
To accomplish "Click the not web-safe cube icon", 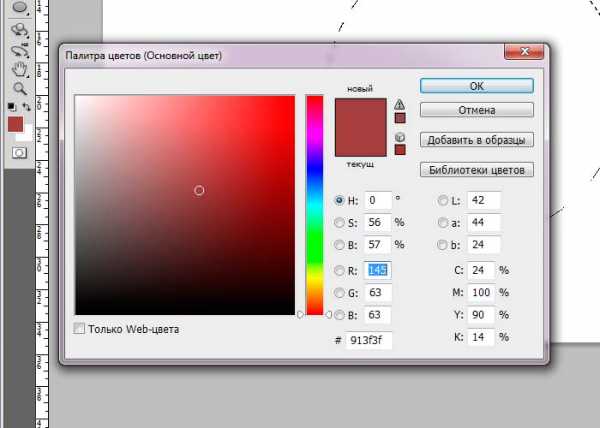I will [x=400, y=136].
